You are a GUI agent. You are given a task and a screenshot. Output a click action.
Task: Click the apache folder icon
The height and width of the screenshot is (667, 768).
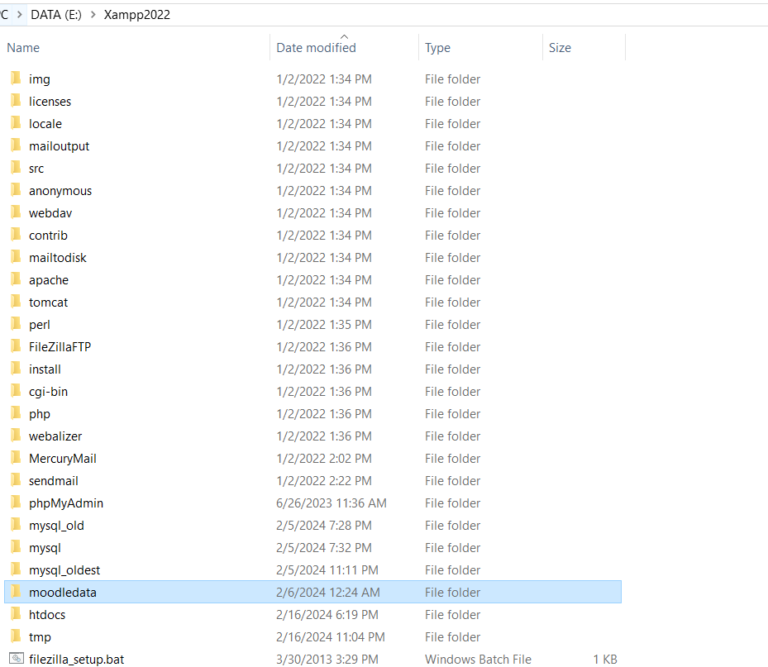tap(16, 280)
